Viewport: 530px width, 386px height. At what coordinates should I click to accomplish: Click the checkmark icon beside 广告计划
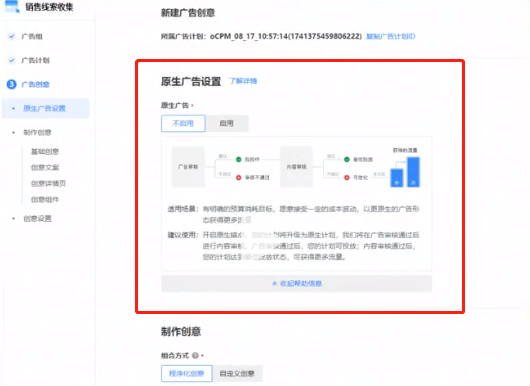[x=12, y=60]
